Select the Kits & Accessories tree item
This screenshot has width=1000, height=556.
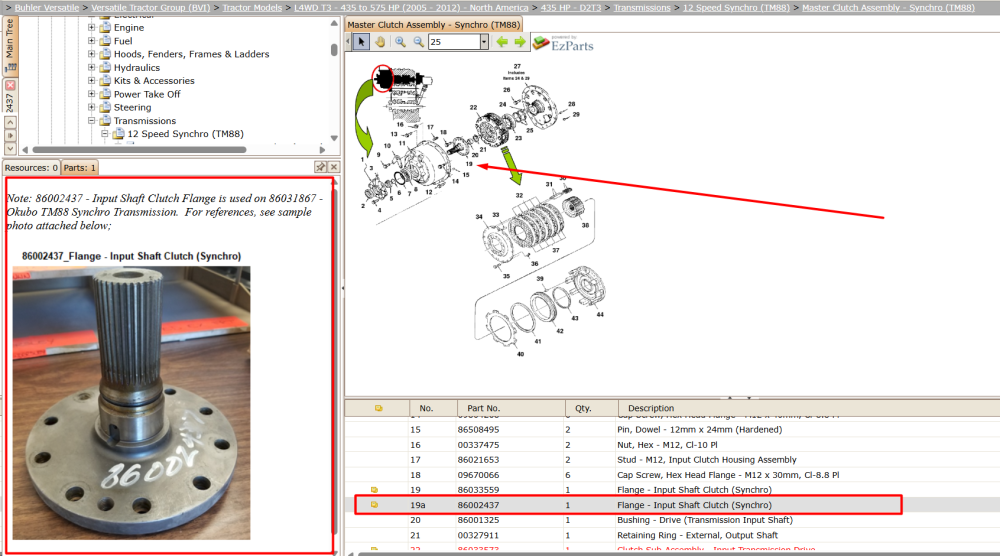(x=154, y=80)
